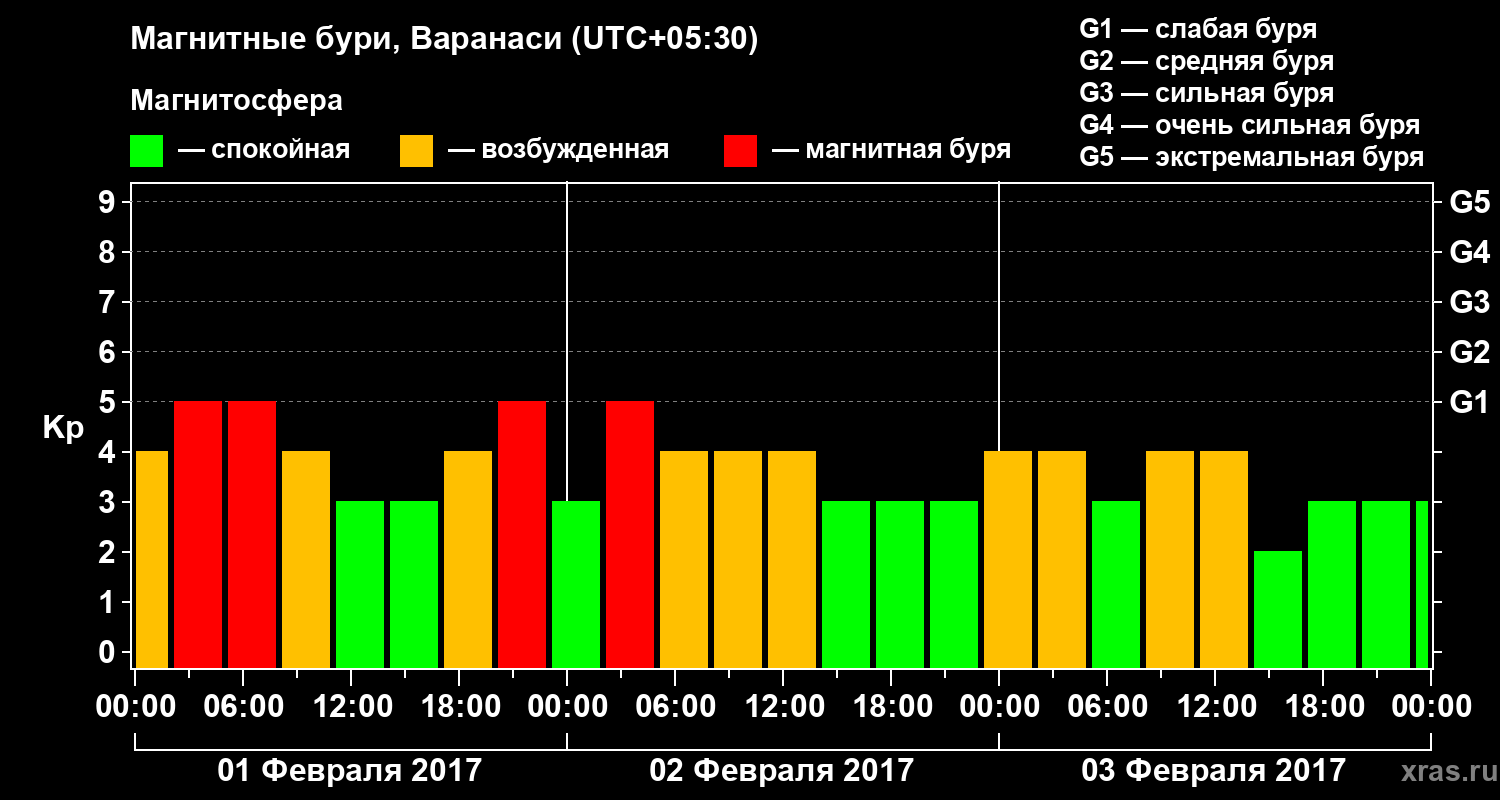1500x800 pixels.
Task: Click the '— магнитная буря' legend label
Action: [891, 150]
